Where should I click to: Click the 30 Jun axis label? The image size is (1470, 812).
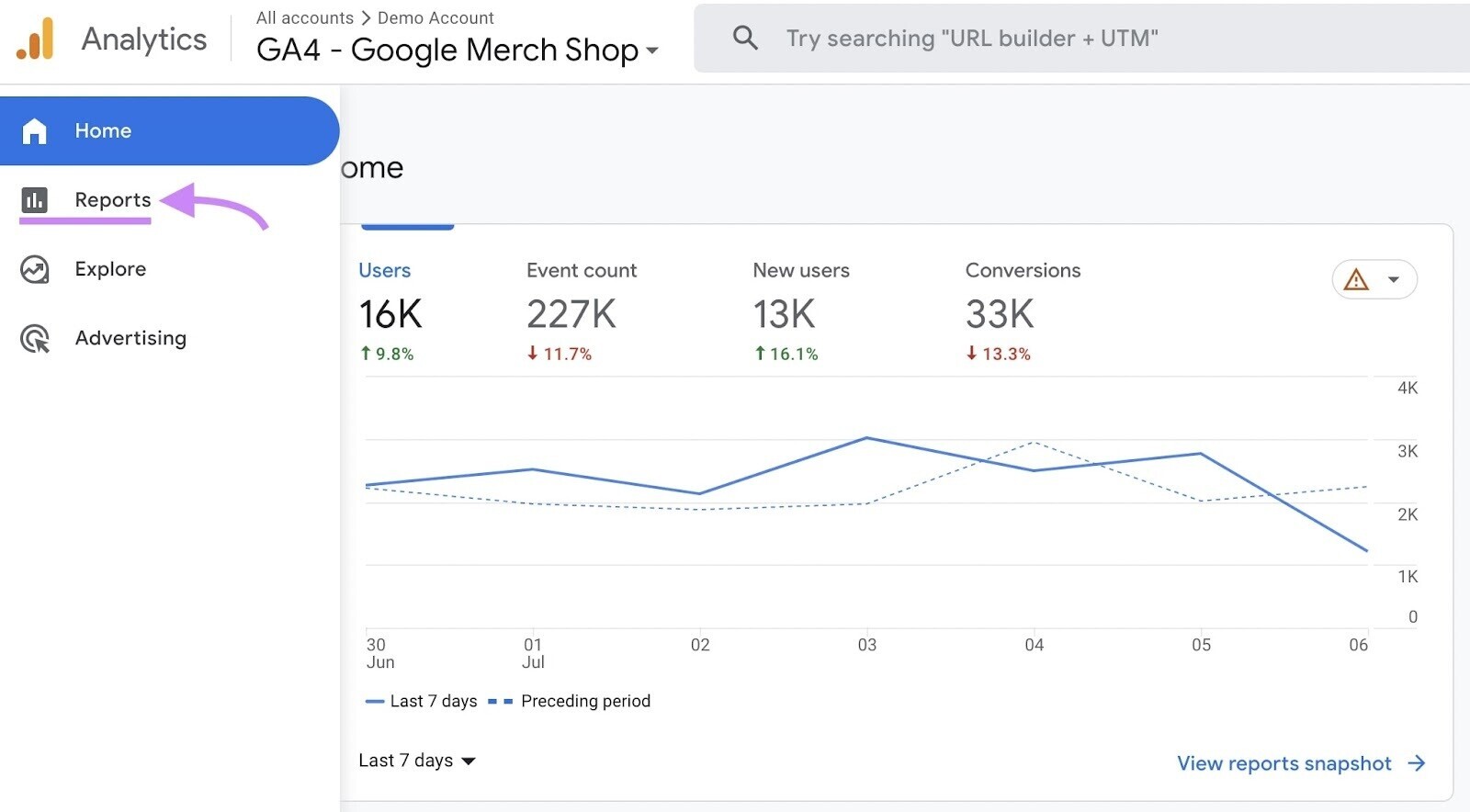(x=380, y=653)
